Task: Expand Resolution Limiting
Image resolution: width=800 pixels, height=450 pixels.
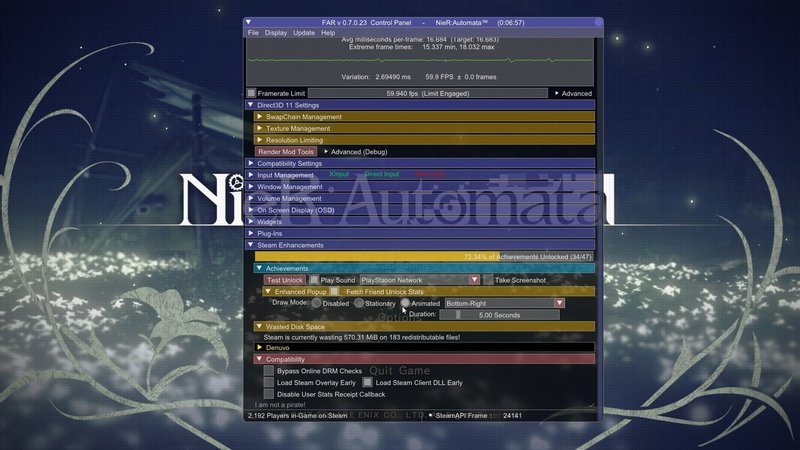Action: pyautogui.click(x=424, y=140)
